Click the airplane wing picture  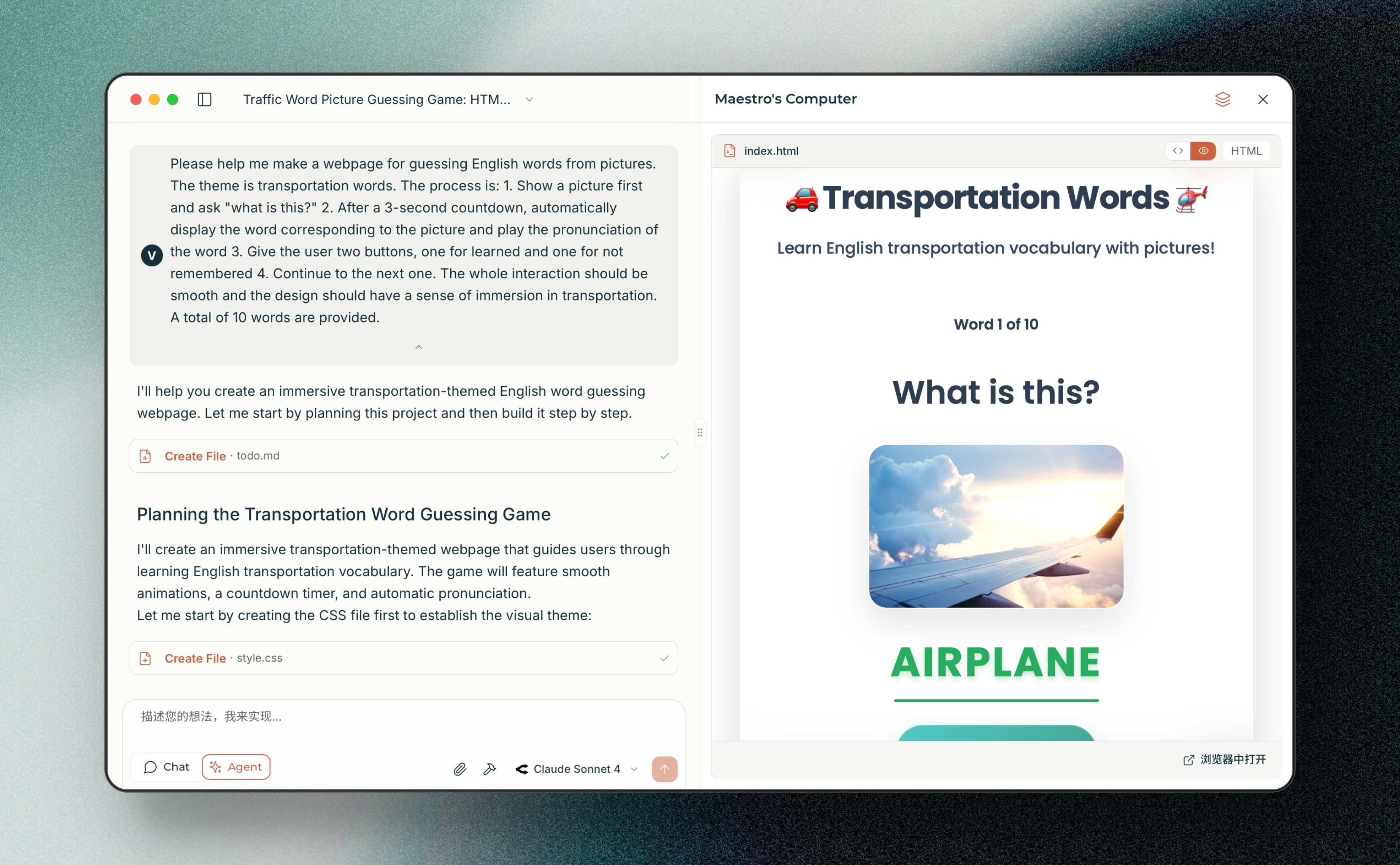(x=995, y=526)
